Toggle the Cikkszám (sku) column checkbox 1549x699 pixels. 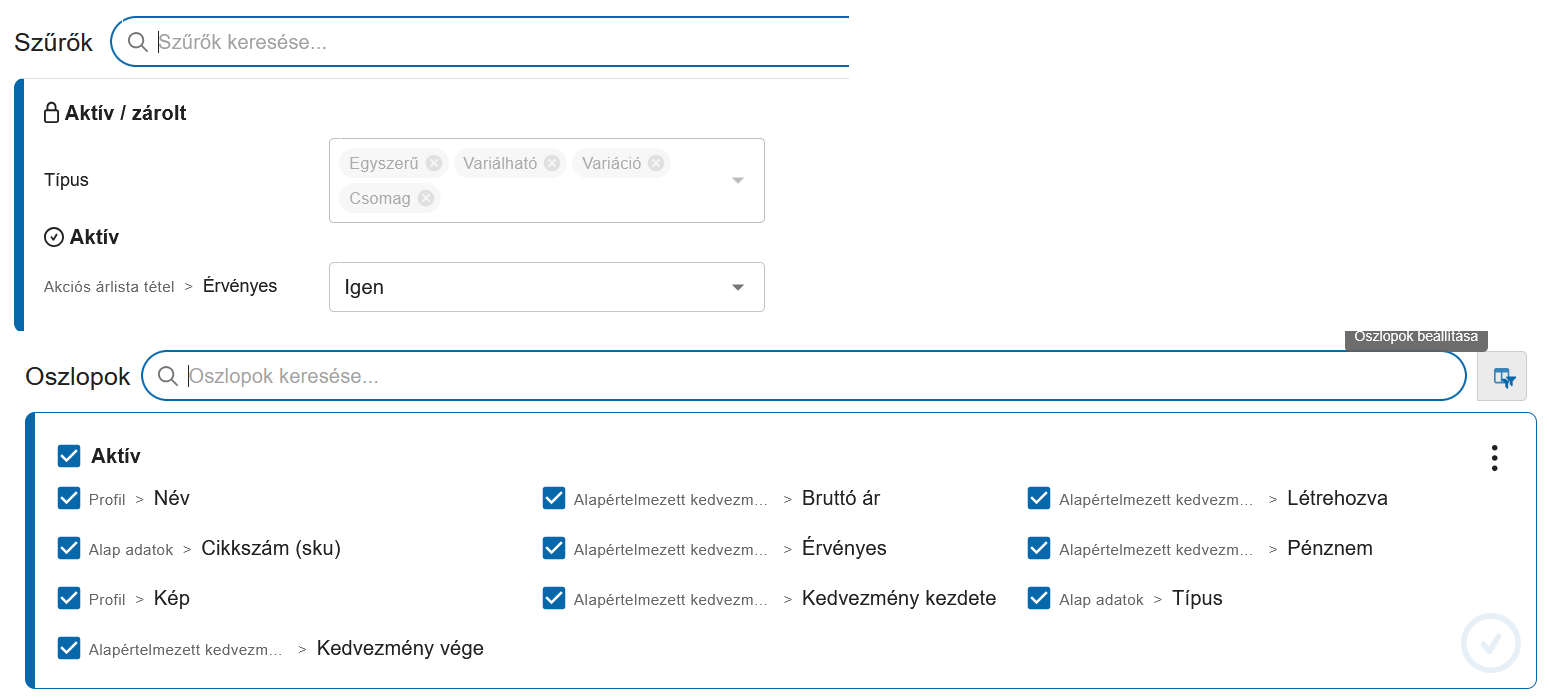[69, 548]
